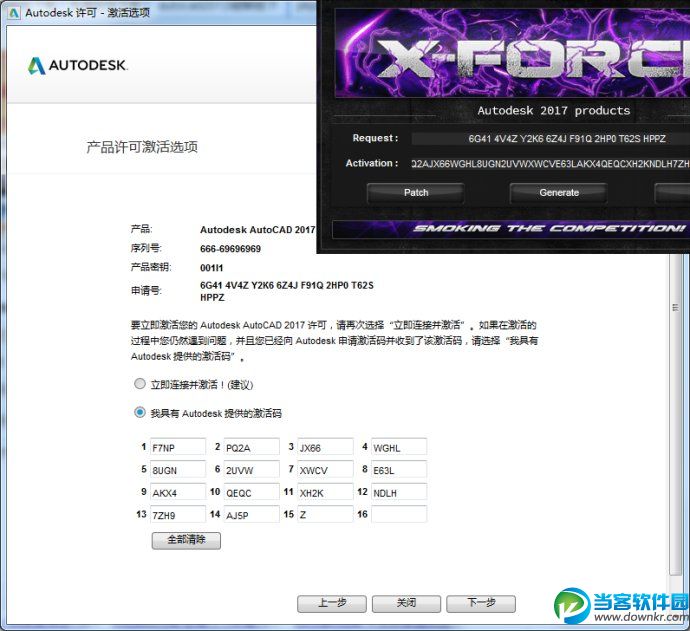Click the 关闭 close button

[406, 604]
